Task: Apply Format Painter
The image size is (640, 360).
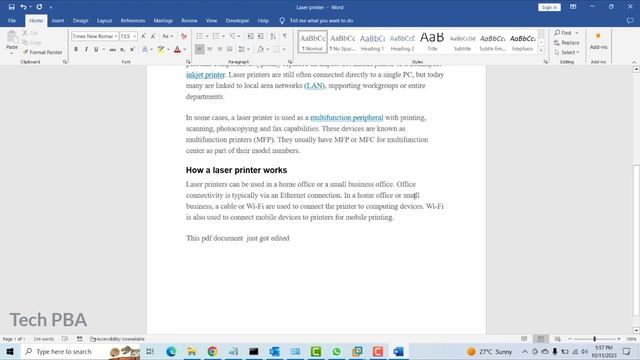Action: point(43,52)
